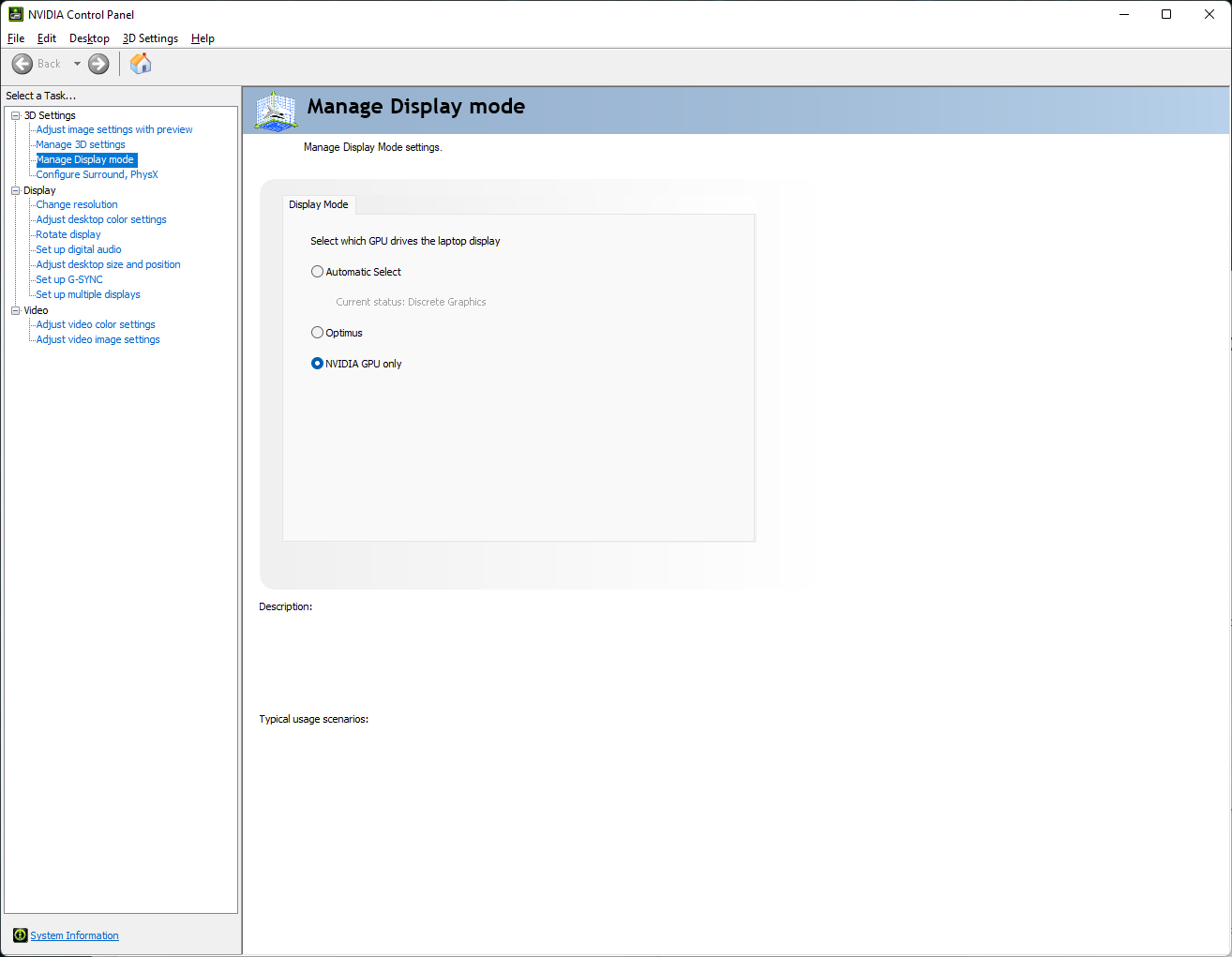Viewport: 1232px width, 957px height.
Task: Click 'Manage Display Mode settings.' text
Action: [x=372, y=147]
